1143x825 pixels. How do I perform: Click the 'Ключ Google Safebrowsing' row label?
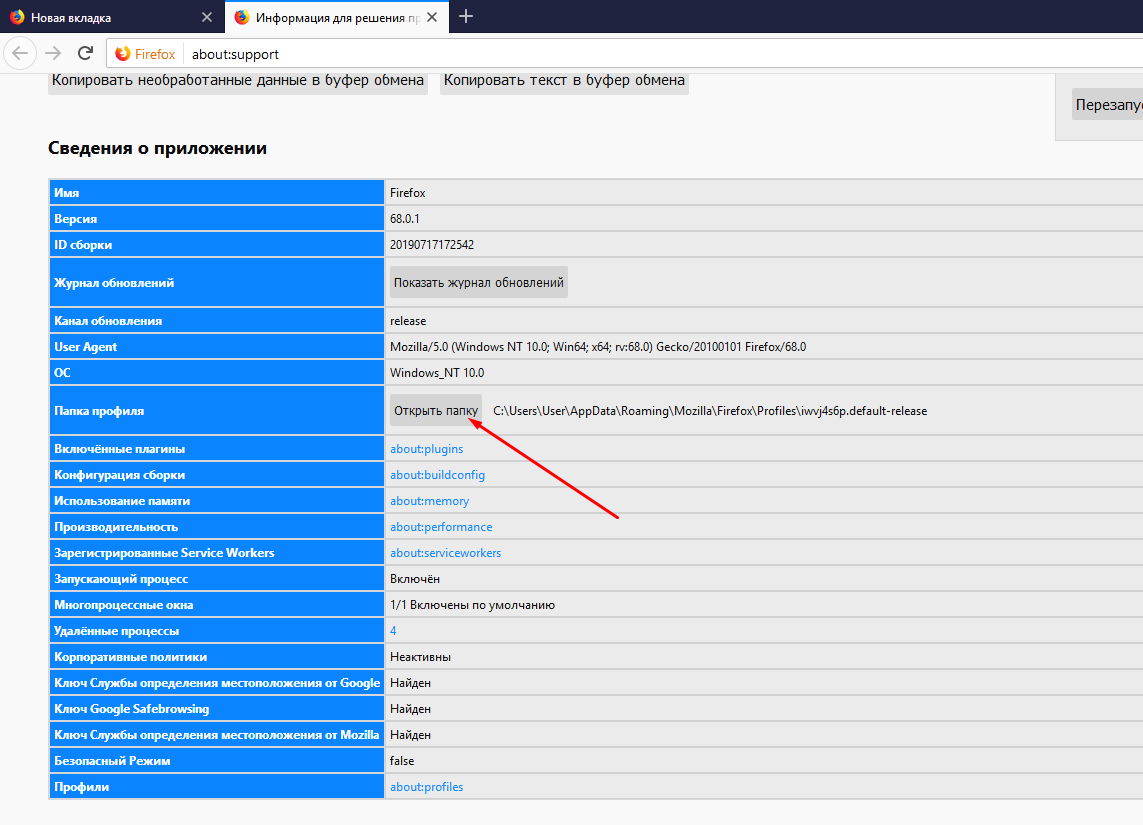(x=131, y=709)
